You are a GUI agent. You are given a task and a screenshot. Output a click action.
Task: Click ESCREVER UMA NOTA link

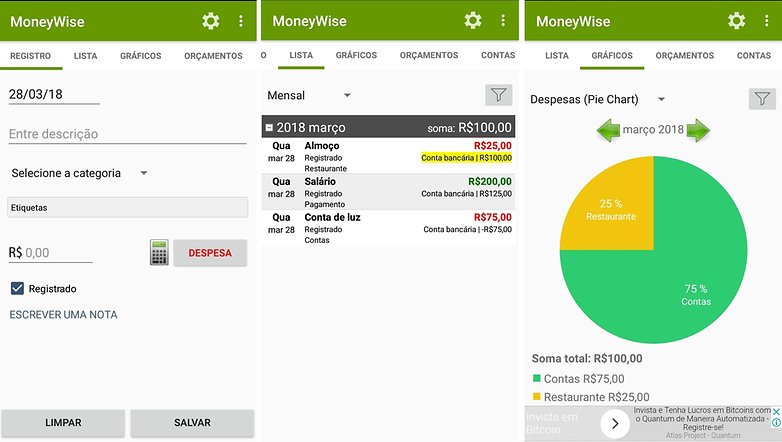click(63, 315)
